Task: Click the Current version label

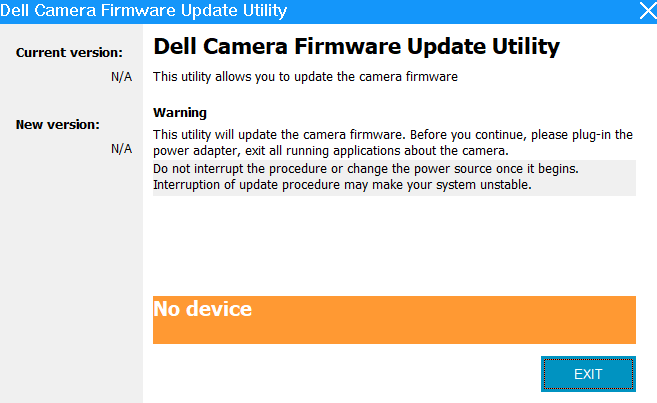Action: pyautogui.click(x=69, y=53)
